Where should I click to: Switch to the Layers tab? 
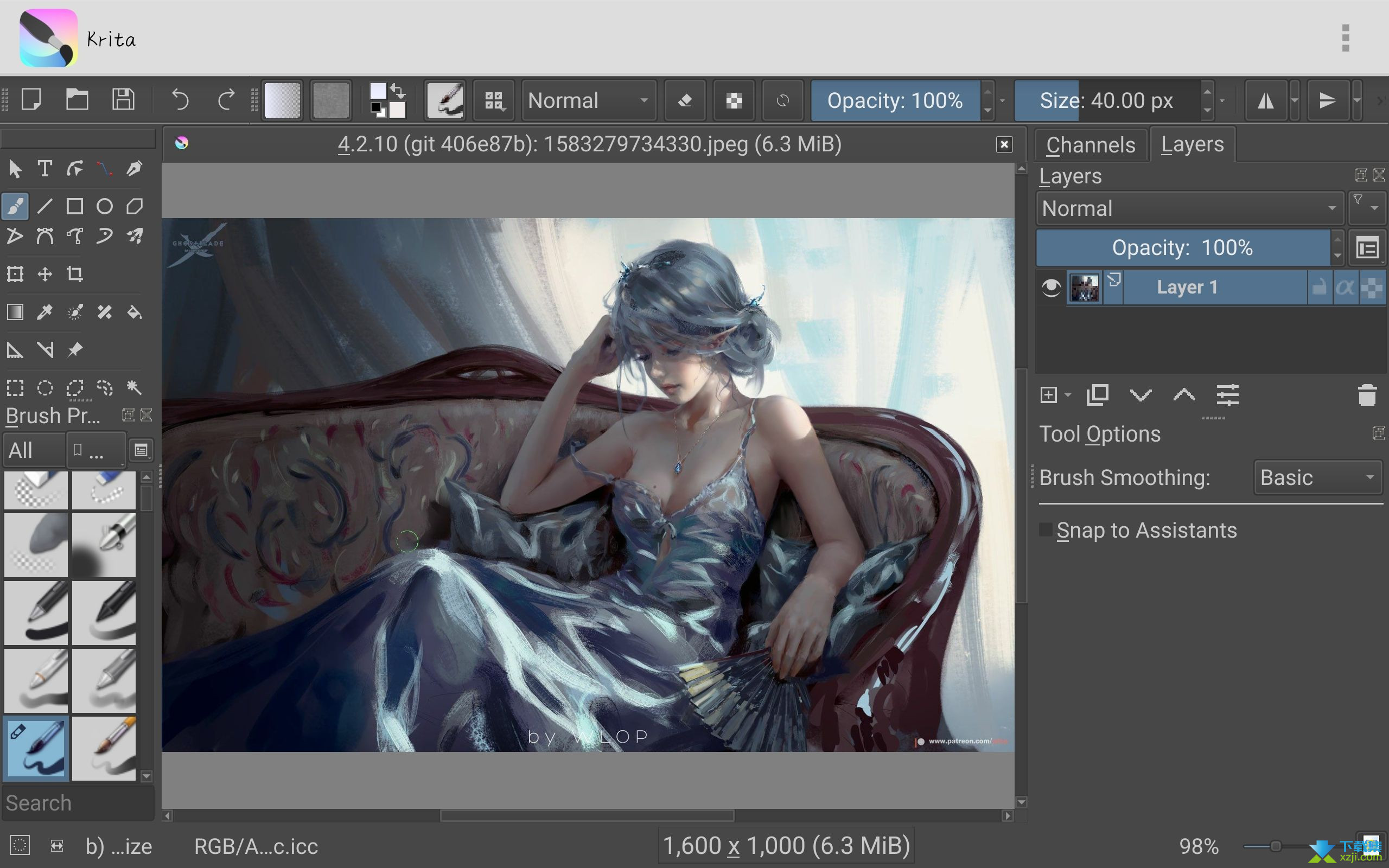point(1192,144)
